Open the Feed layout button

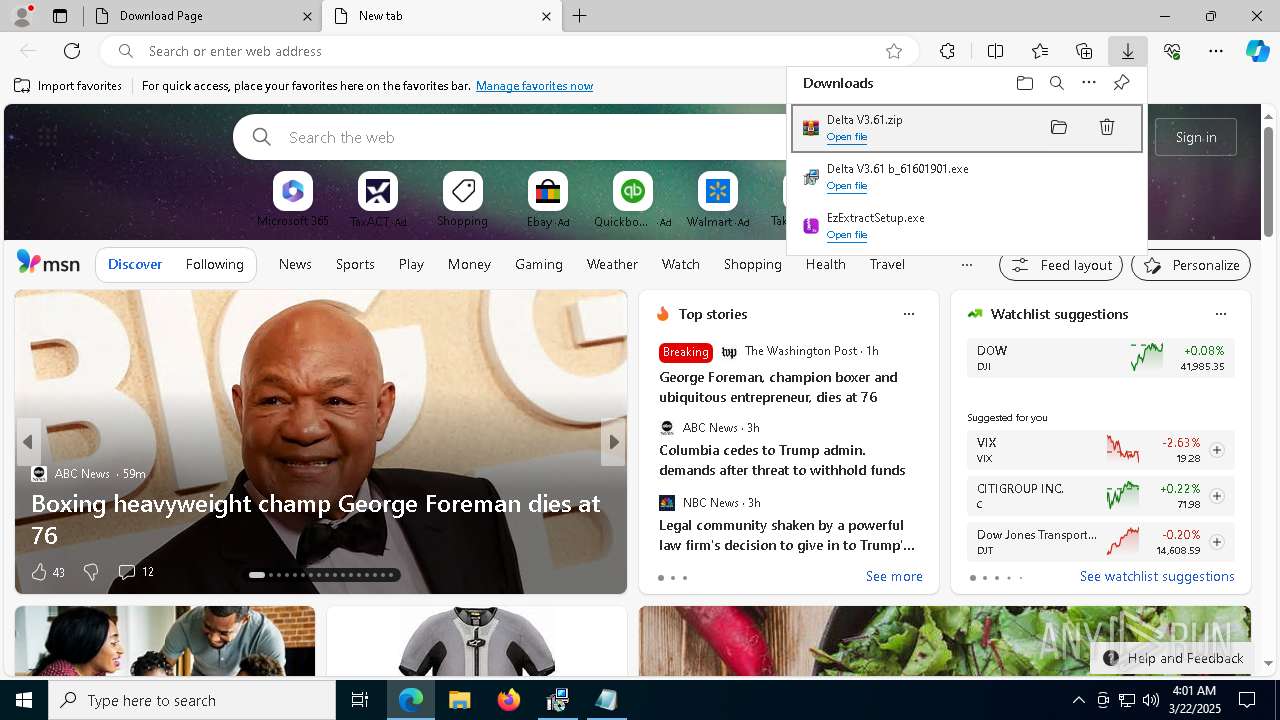pos(1061,265)
